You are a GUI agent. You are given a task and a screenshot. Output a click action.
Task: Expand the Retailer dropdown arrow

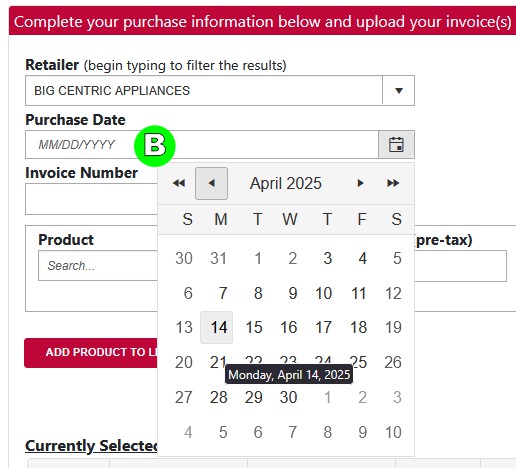[399, 91]
